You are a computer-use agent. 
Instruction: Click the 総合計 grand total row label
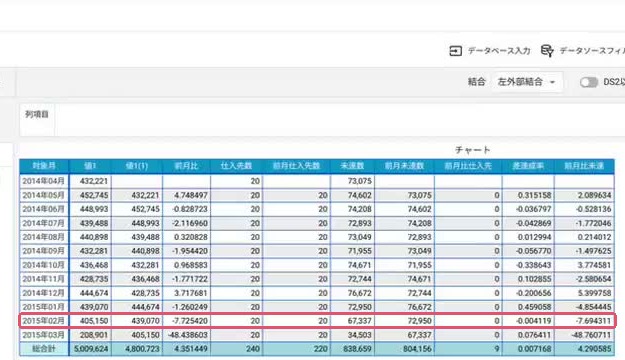[x=44, y=349]
